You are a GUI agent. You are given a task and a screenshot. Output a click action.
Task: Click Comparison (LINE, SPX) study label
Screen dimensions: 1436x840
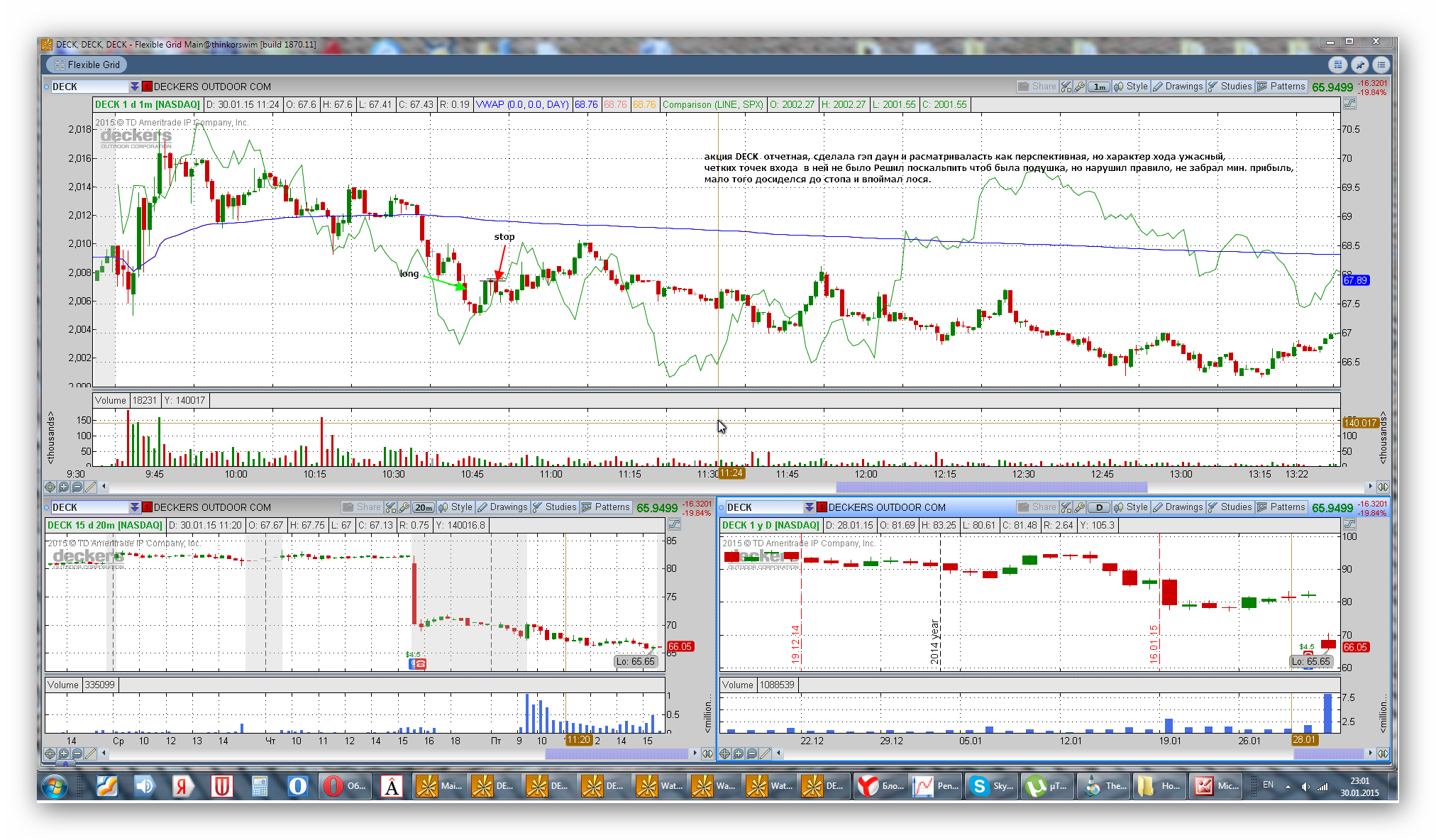click(x=712, y=104)
